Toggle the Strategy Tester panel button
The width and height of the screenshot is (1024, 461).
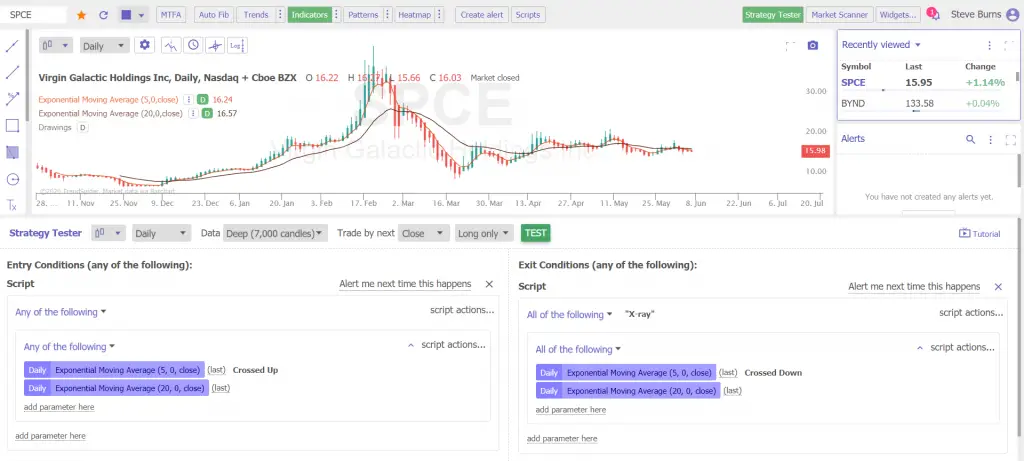tap(773, 14)
